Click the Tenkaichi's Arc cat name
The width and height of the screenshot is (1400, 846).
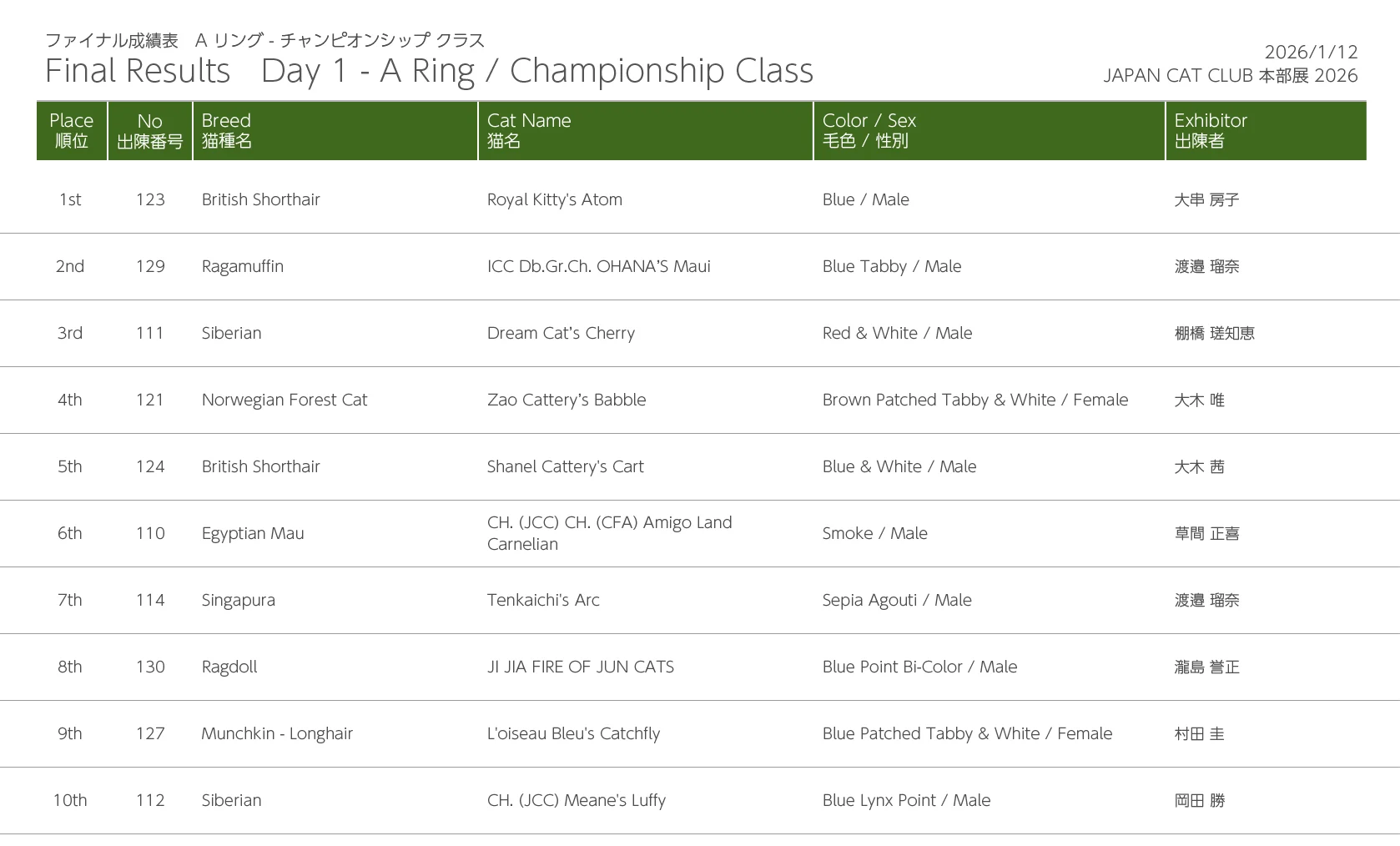(543, 600)
